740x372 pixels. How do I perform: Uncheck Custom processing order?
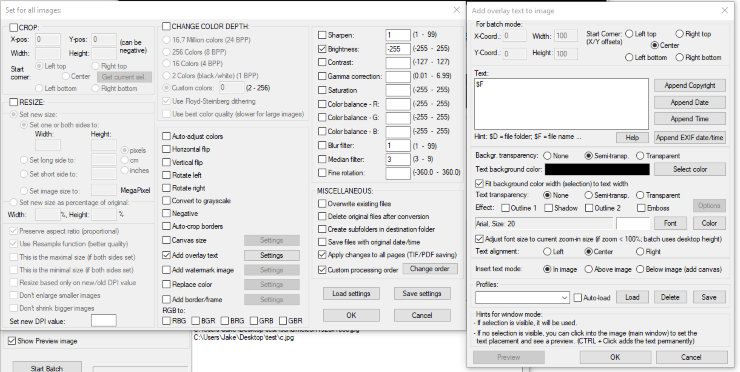pos(322,270)
